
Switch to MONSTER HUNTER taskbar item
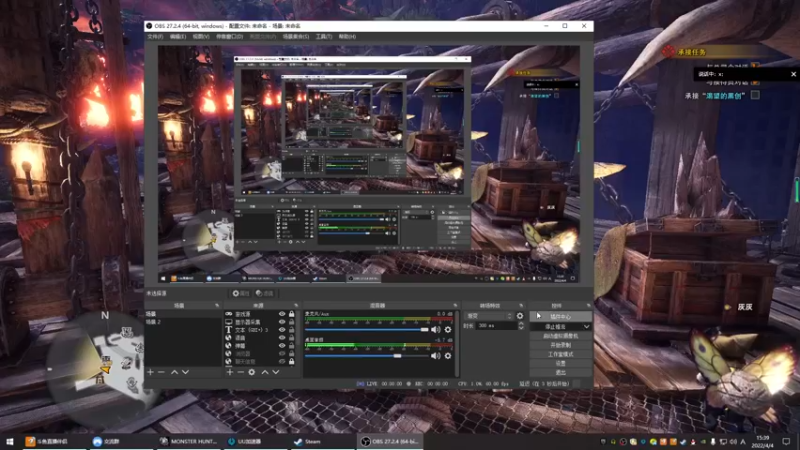coord(189,441)
